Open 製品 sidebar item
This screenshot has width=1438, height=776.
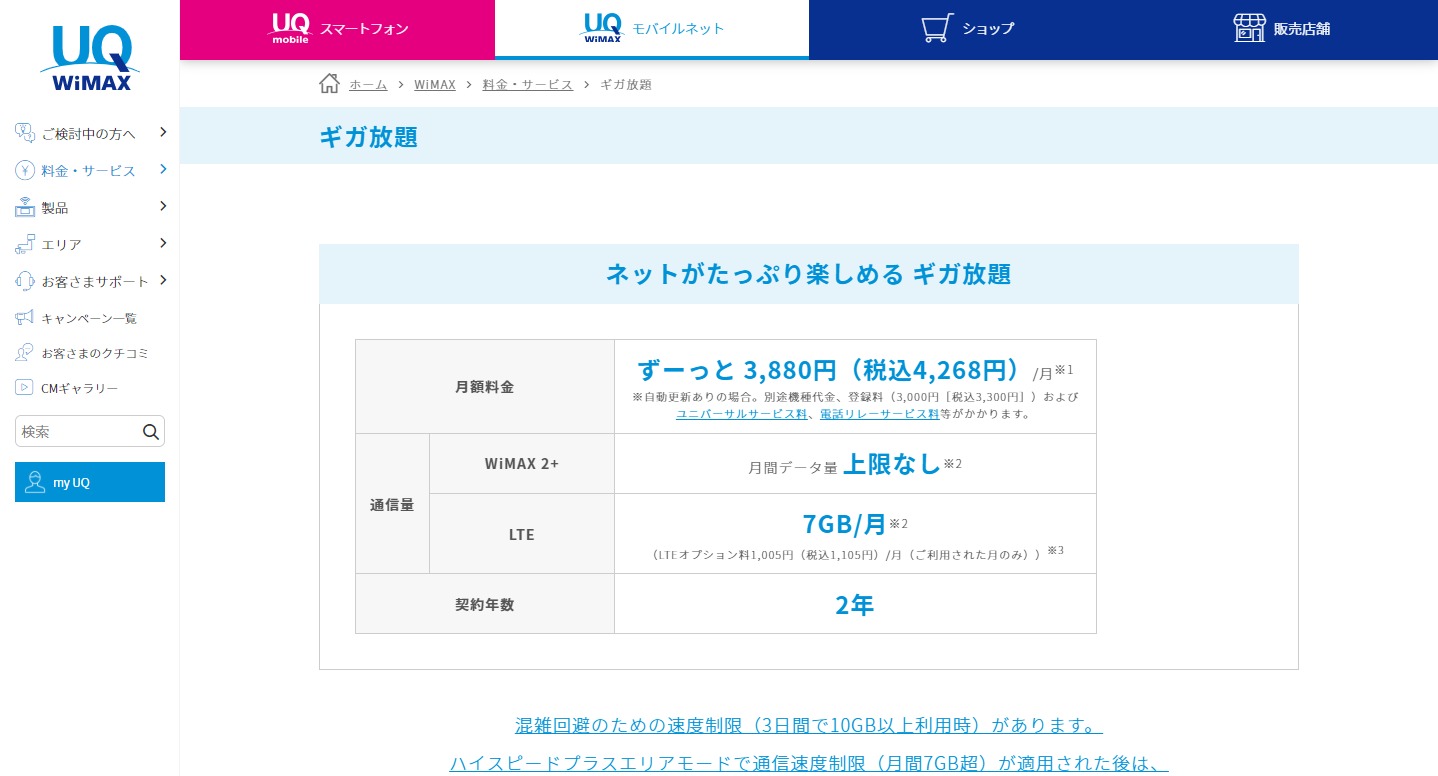tap(55, 207)
